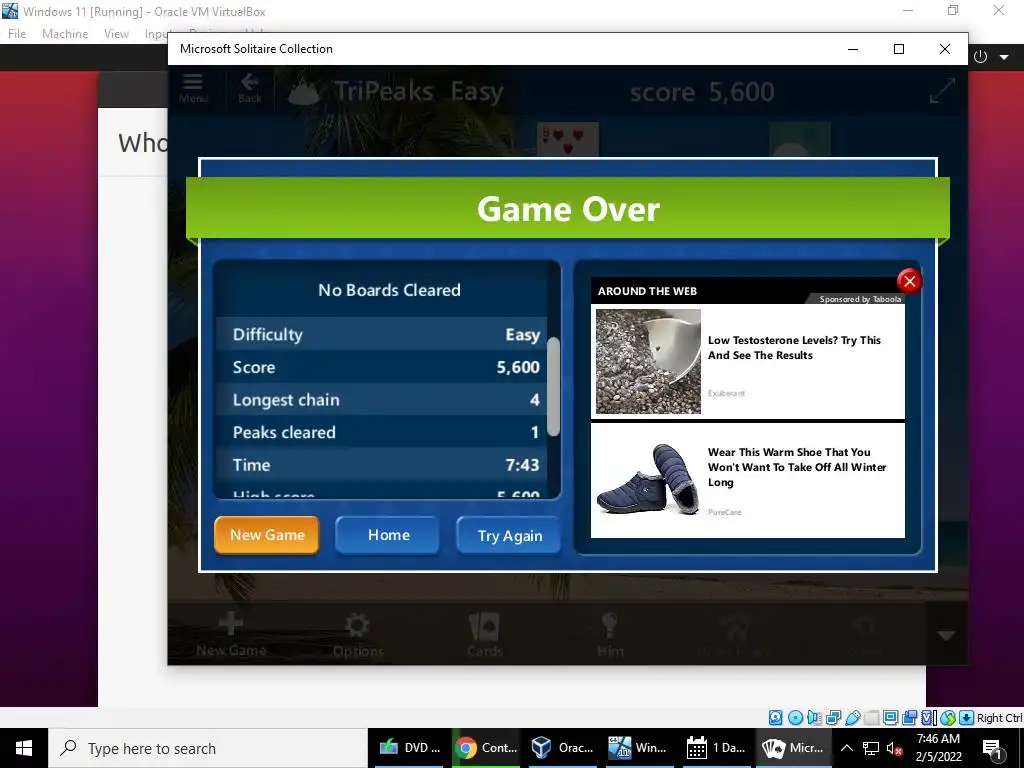Switch to the Oracle VirtualBox taskbar item
This screenshot has height=768, width=1024.
pos(562,748)
